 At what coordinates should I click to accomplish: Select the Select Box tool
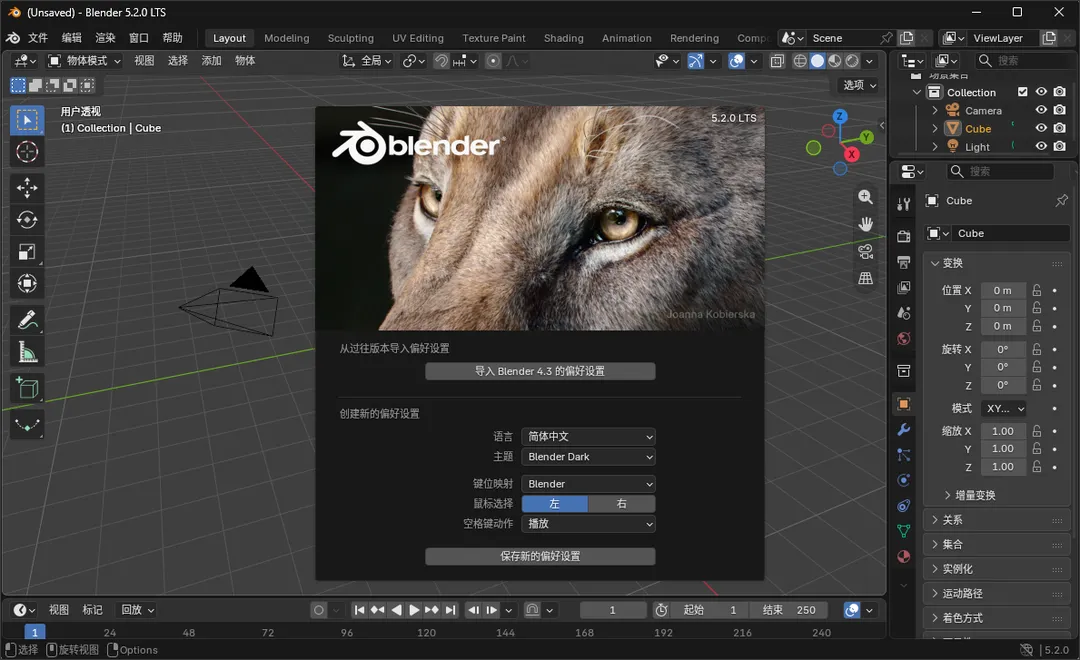(x=27, y=121)
